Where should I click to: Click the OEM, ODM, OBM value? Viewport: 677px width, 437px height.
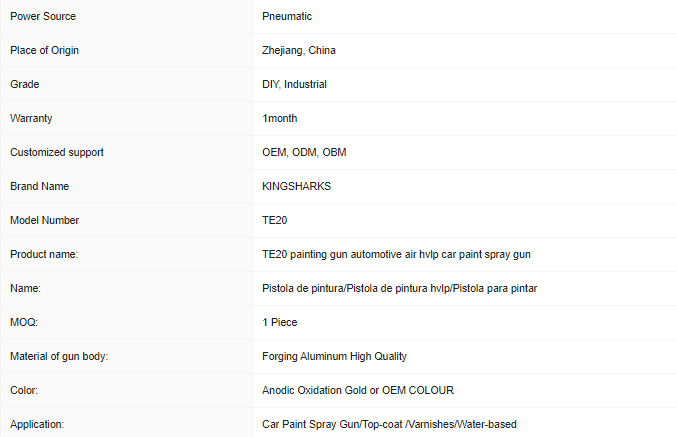click(304, 152)
